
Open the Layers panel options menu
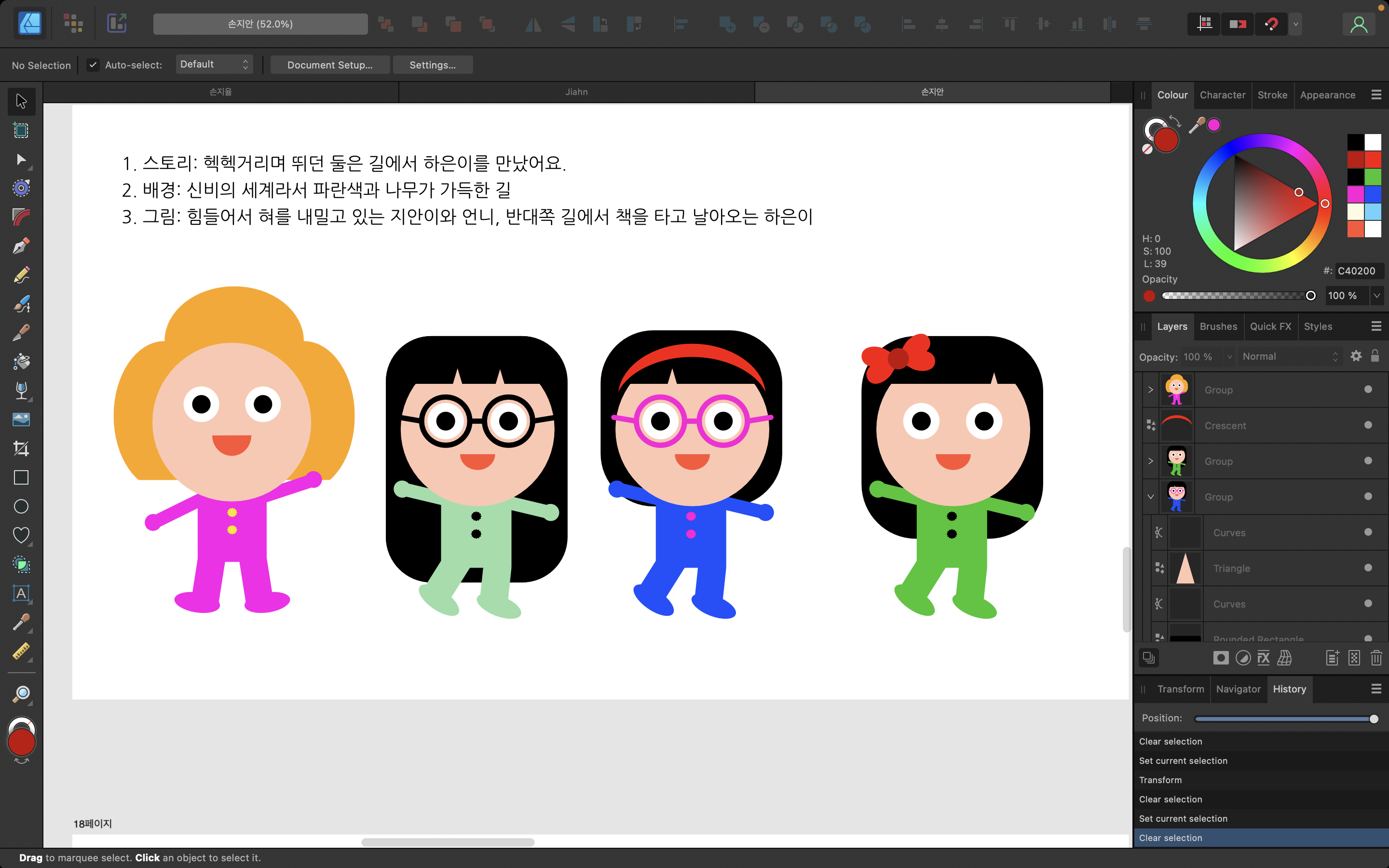click(x=1376, y=326)
